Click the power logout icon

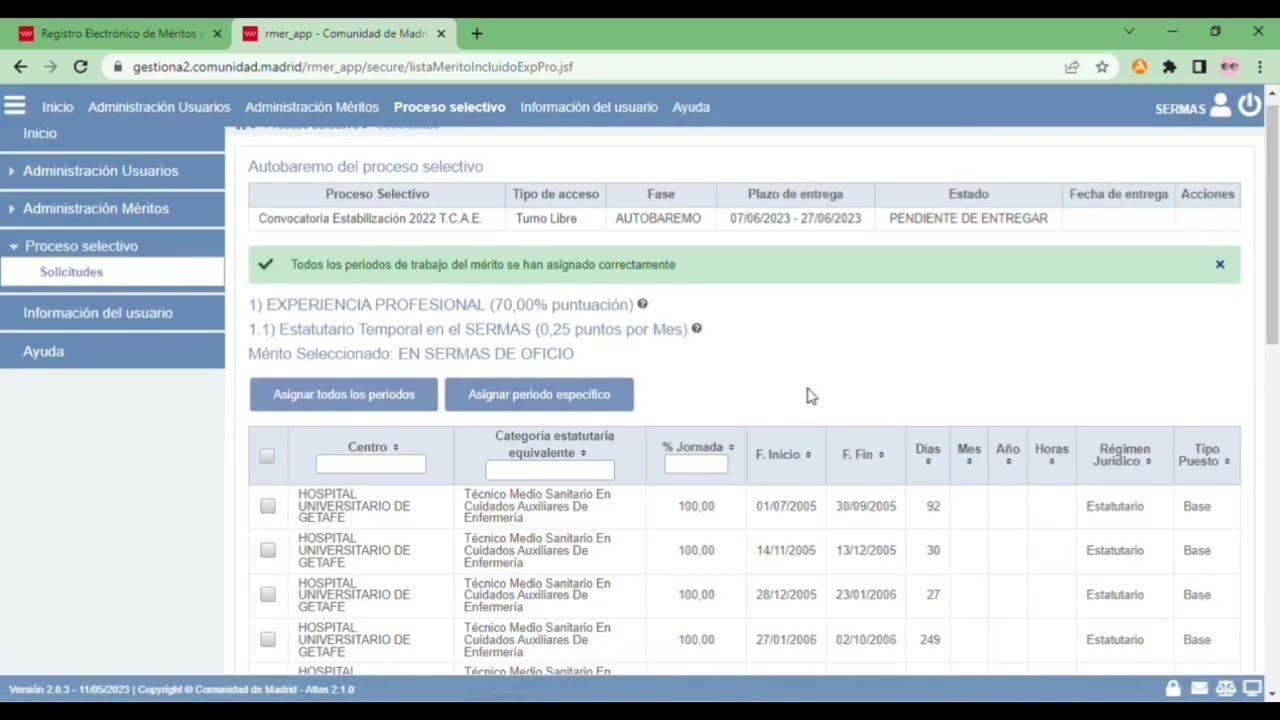pyautogui.click(x=1250, y=105)
